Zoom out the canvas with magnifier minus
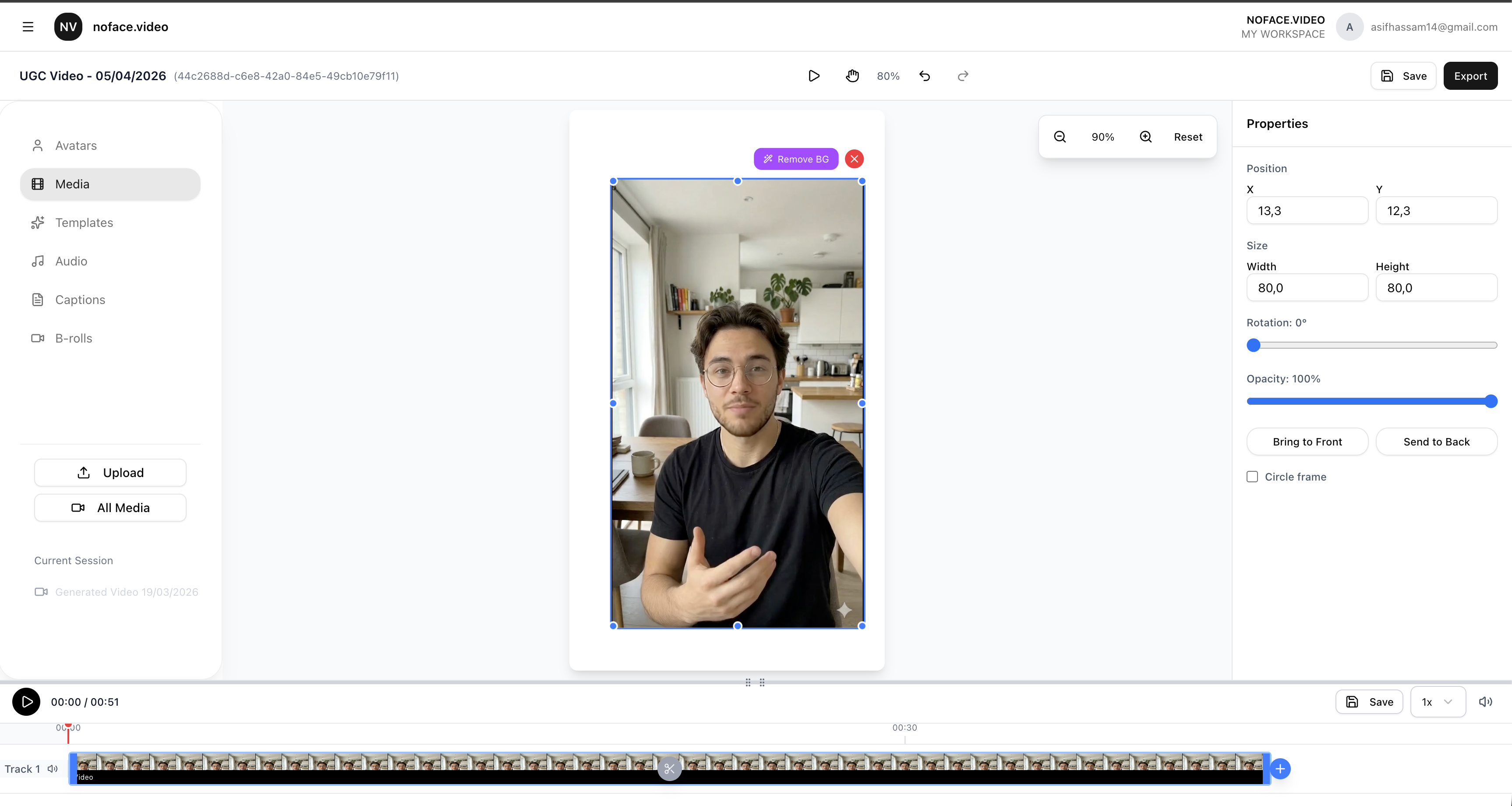1512x806 pixels. click(1060, 137)
